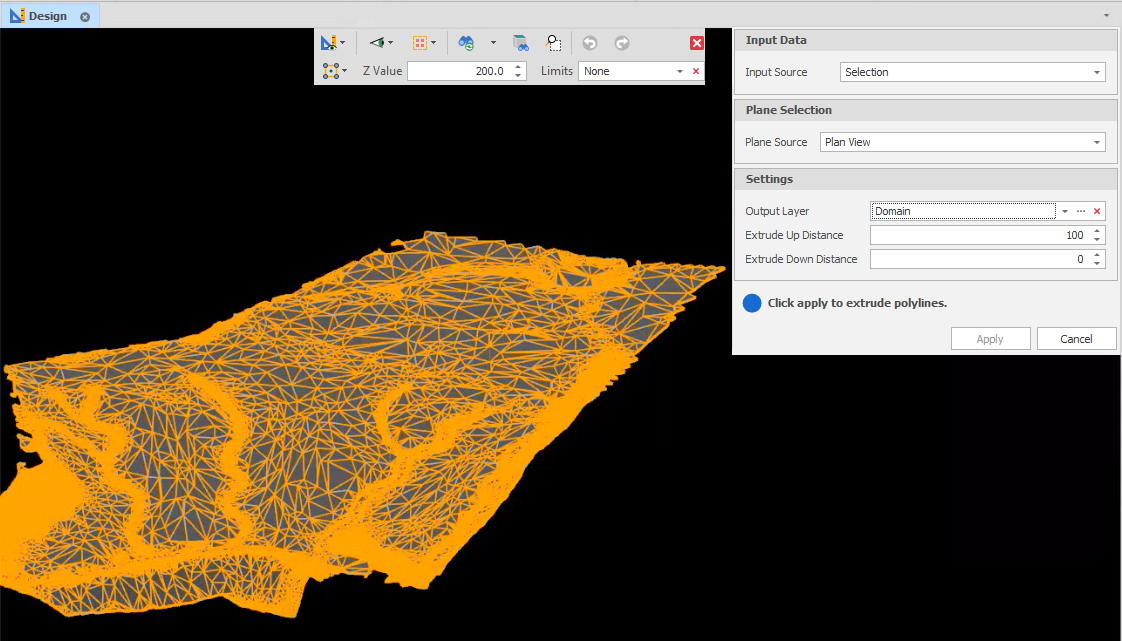
Task: Click the Apply button
Action: [990, 339]
